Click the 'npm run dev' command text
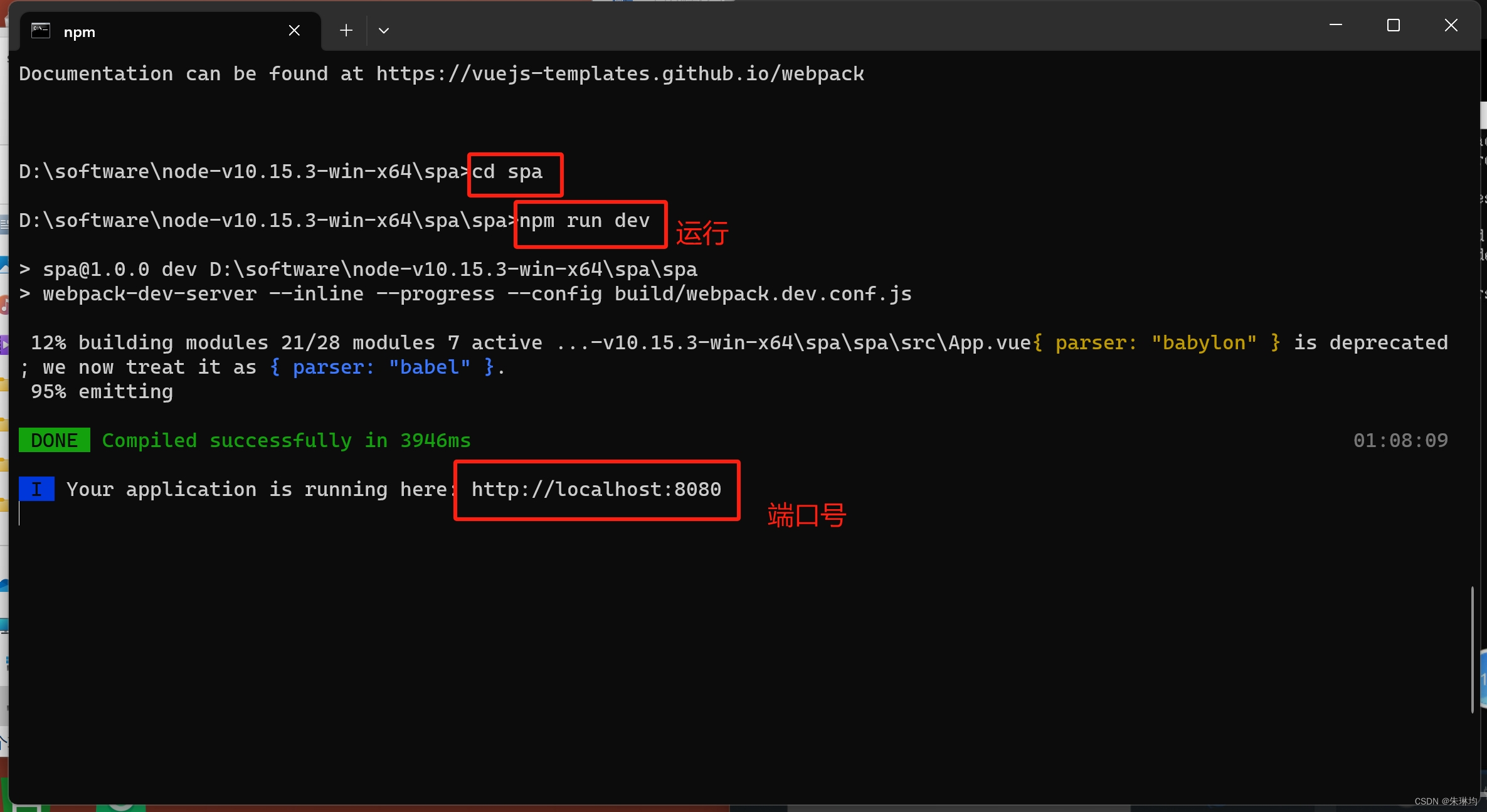Viewport: 1487px width, 812px height. tap(584, 221)
